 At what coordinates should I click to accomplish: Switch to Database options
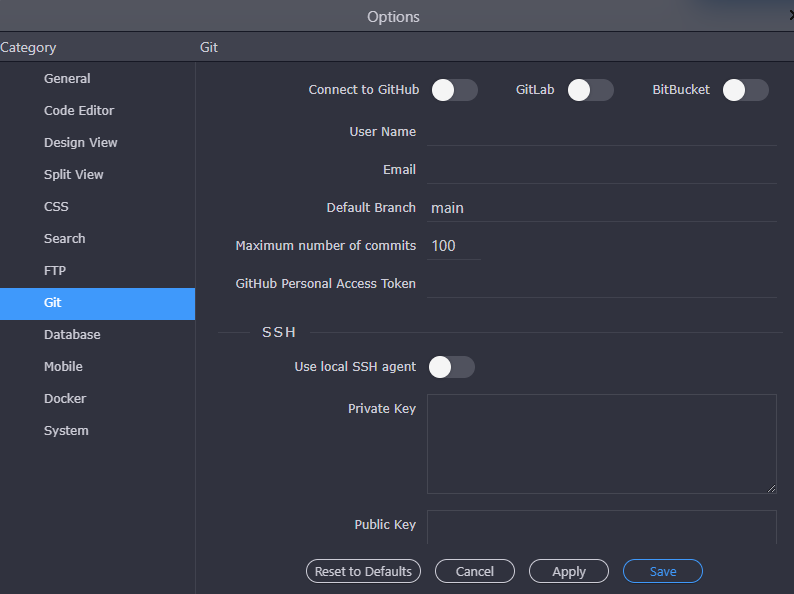coord(72,335)
